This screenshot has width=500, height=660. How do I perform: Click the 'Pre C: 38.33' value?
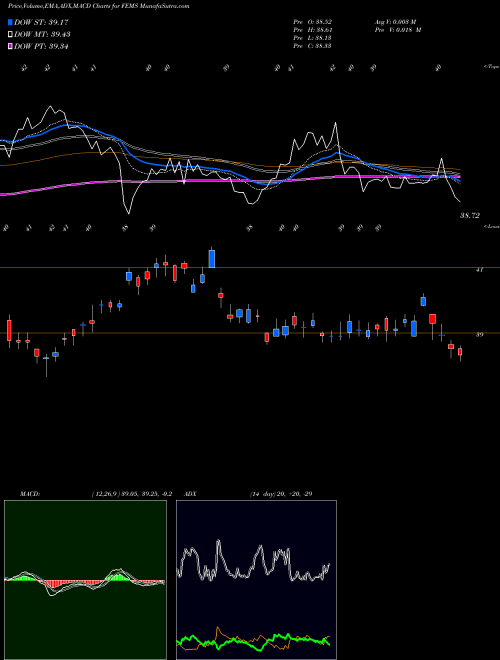312,46
